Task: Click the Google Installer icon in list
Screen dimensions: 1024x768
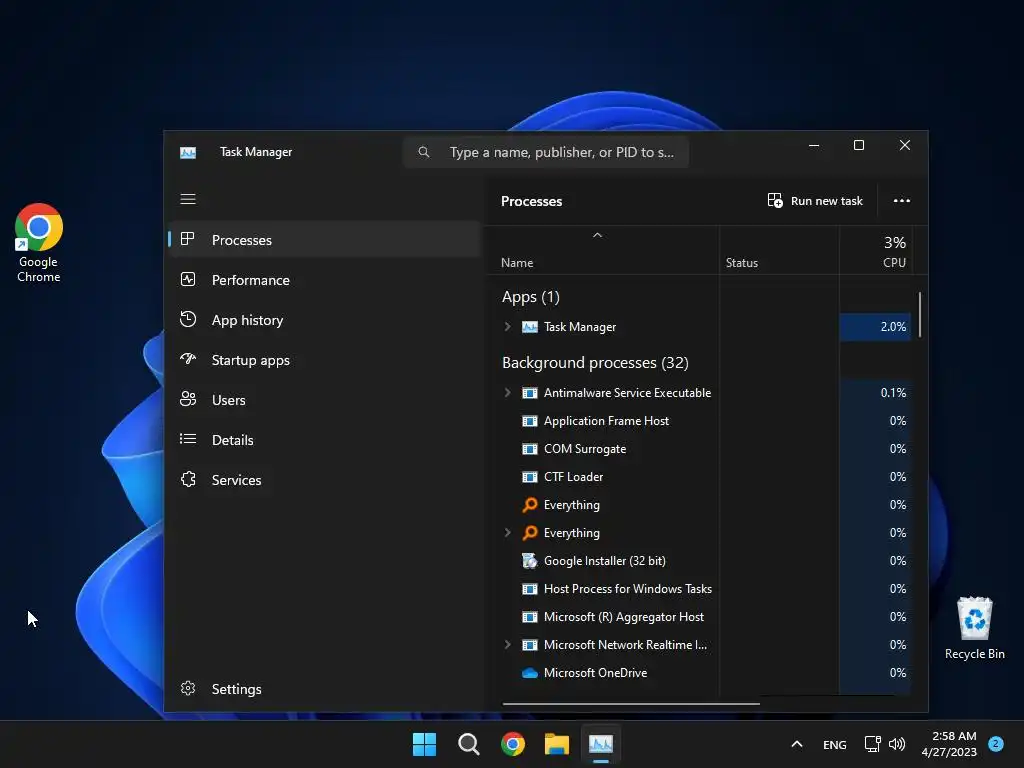Action: coord(530,561)
